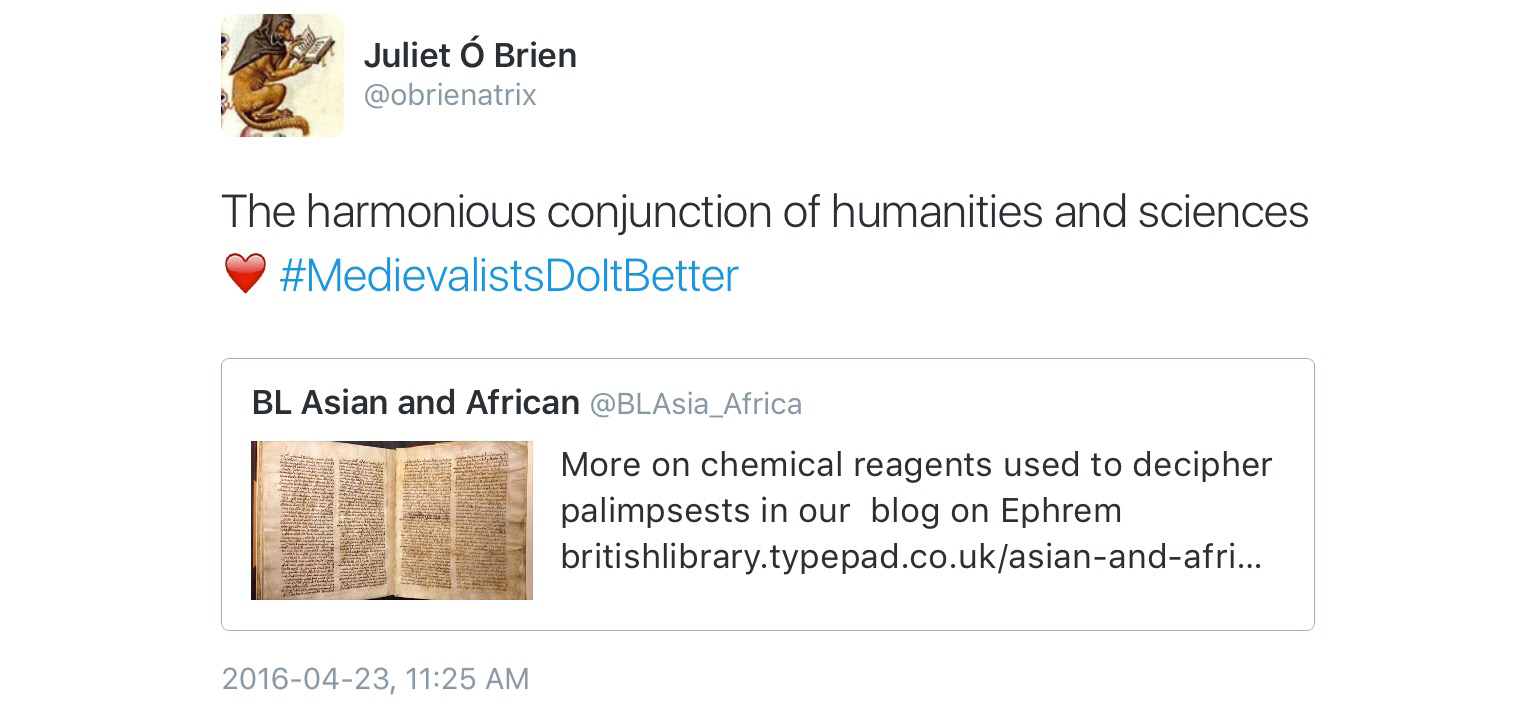This screenshot has height=713, width=1536.
Task: Open the BL Asian and African name
Action: pyautogui.click(x=415, y=402)
